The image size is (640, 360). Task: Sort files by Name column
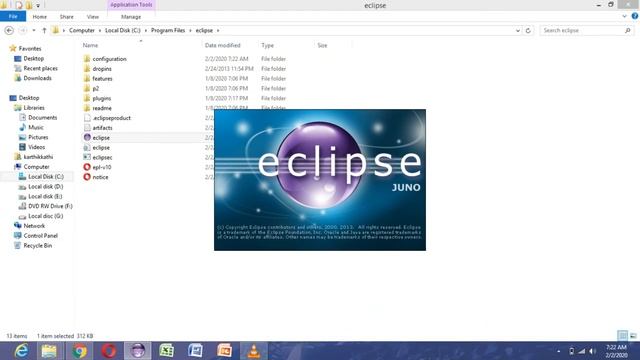pyautogui.click(x=90, y=45)
